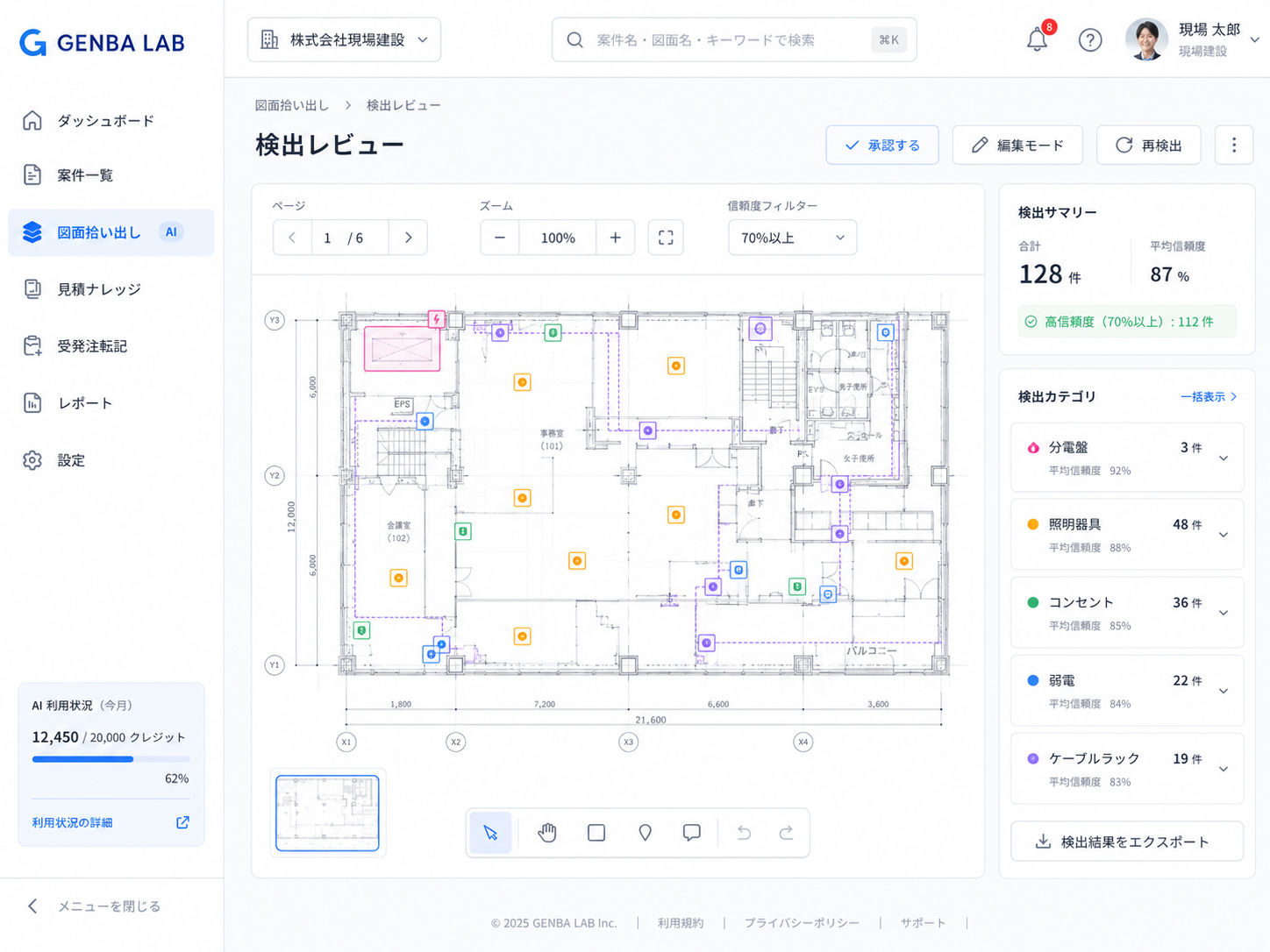Click the page 1 drawing thumbnail

click(x=327, y=813)
